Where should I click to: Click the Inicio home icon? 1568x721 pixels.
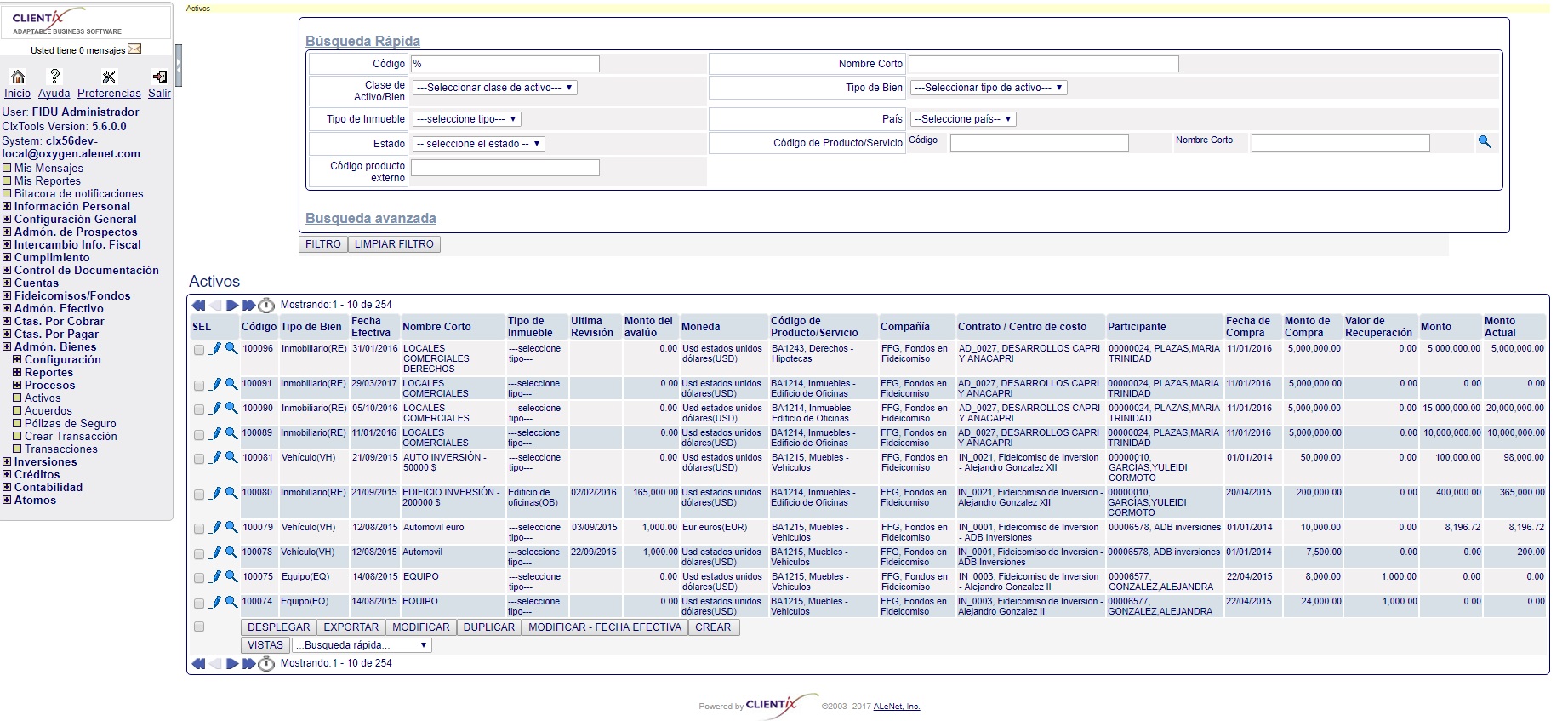[18, 77]
